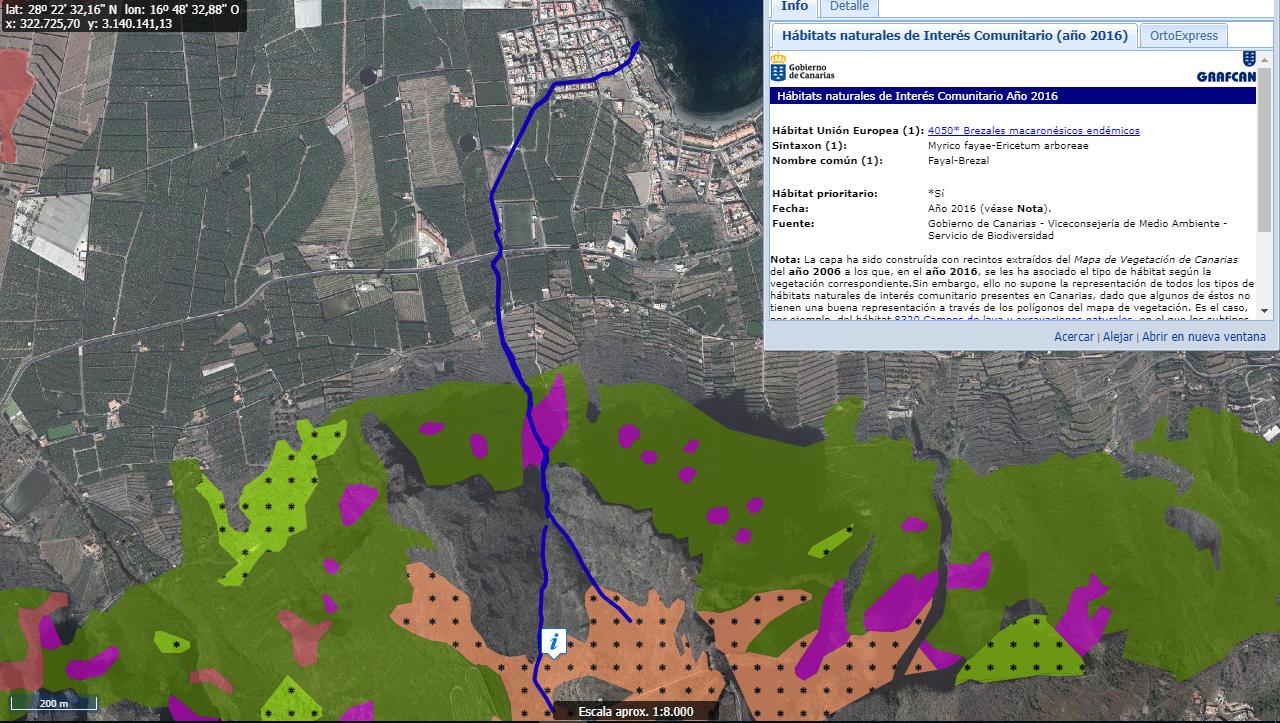Click the Año 2016 (véase Nota) date value
The height and width of the screenshot is (723, 1280).
990,208
